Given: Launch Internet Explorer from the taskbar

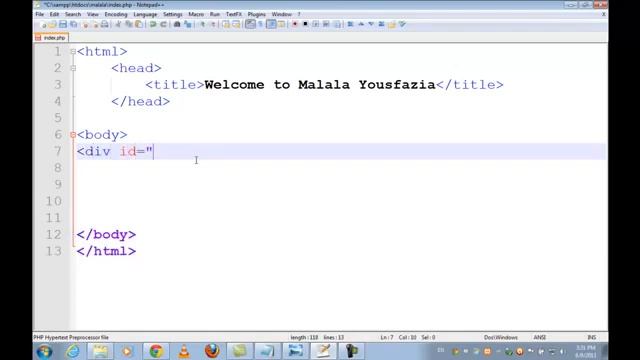Looking at the screenshot, I should pos(73,351).
